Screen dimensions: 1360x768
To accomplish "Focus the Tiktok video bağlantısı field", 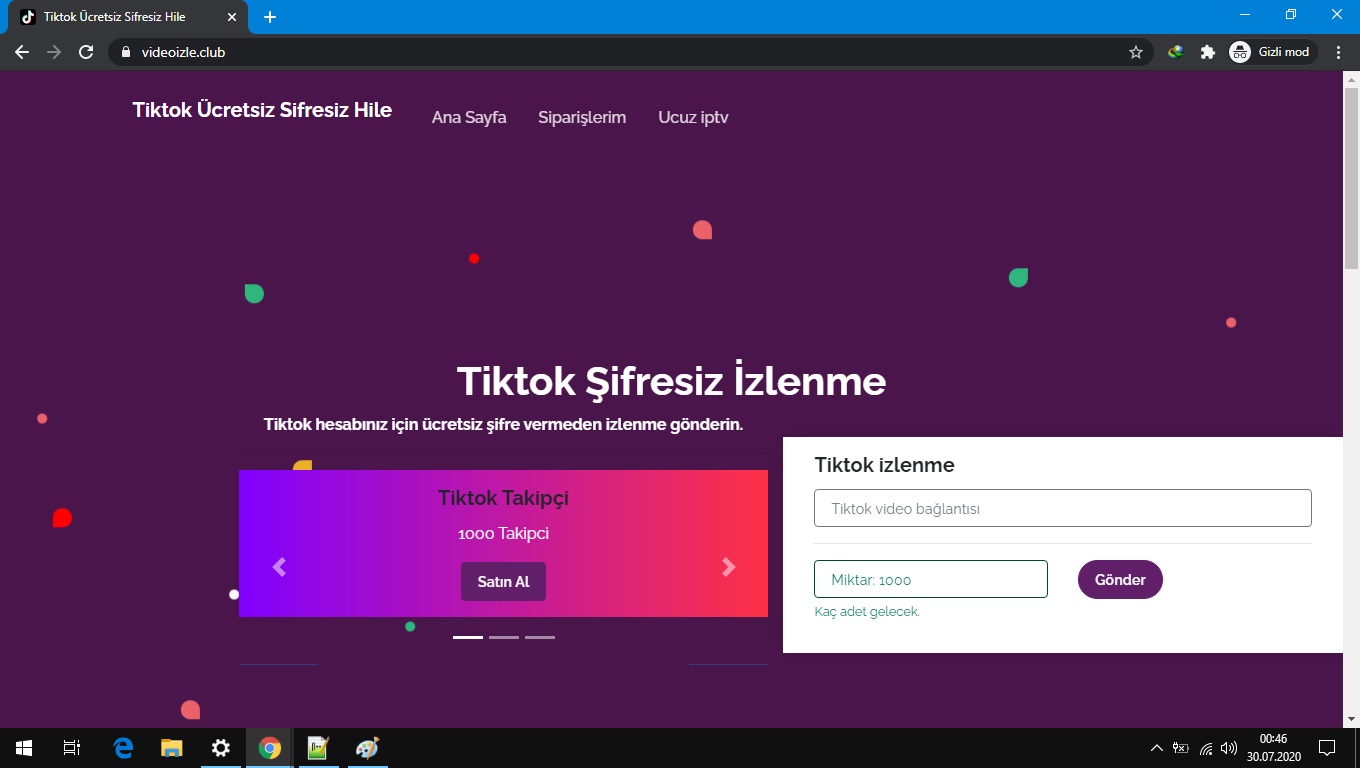I will 1063,508.
